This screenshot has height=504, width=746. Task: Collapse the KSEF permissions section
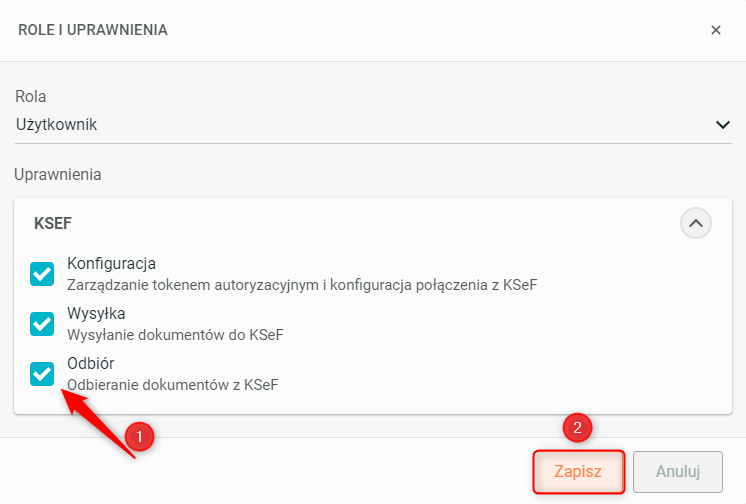(696, 223)
